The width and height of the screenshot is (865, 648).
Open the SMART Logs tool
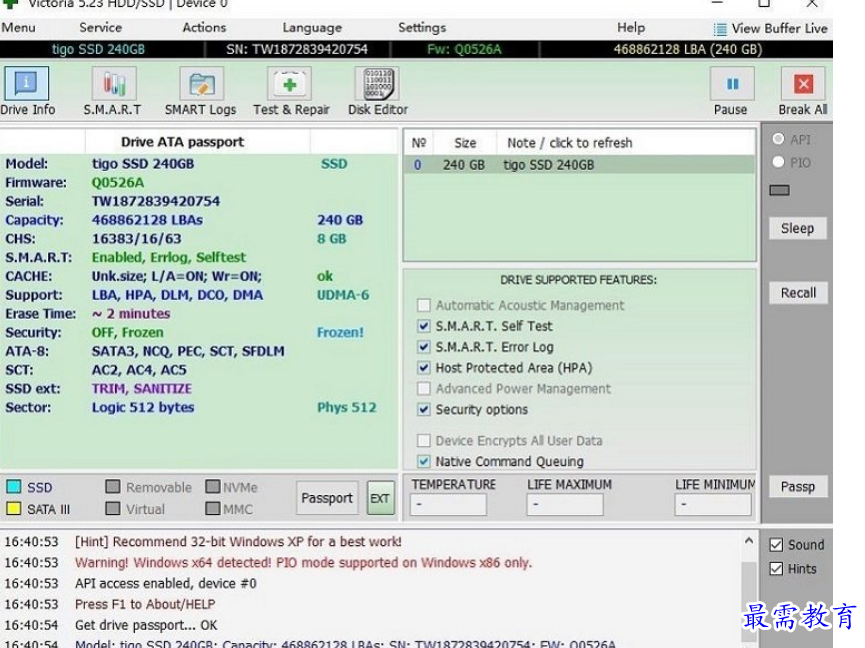(201, 90)
